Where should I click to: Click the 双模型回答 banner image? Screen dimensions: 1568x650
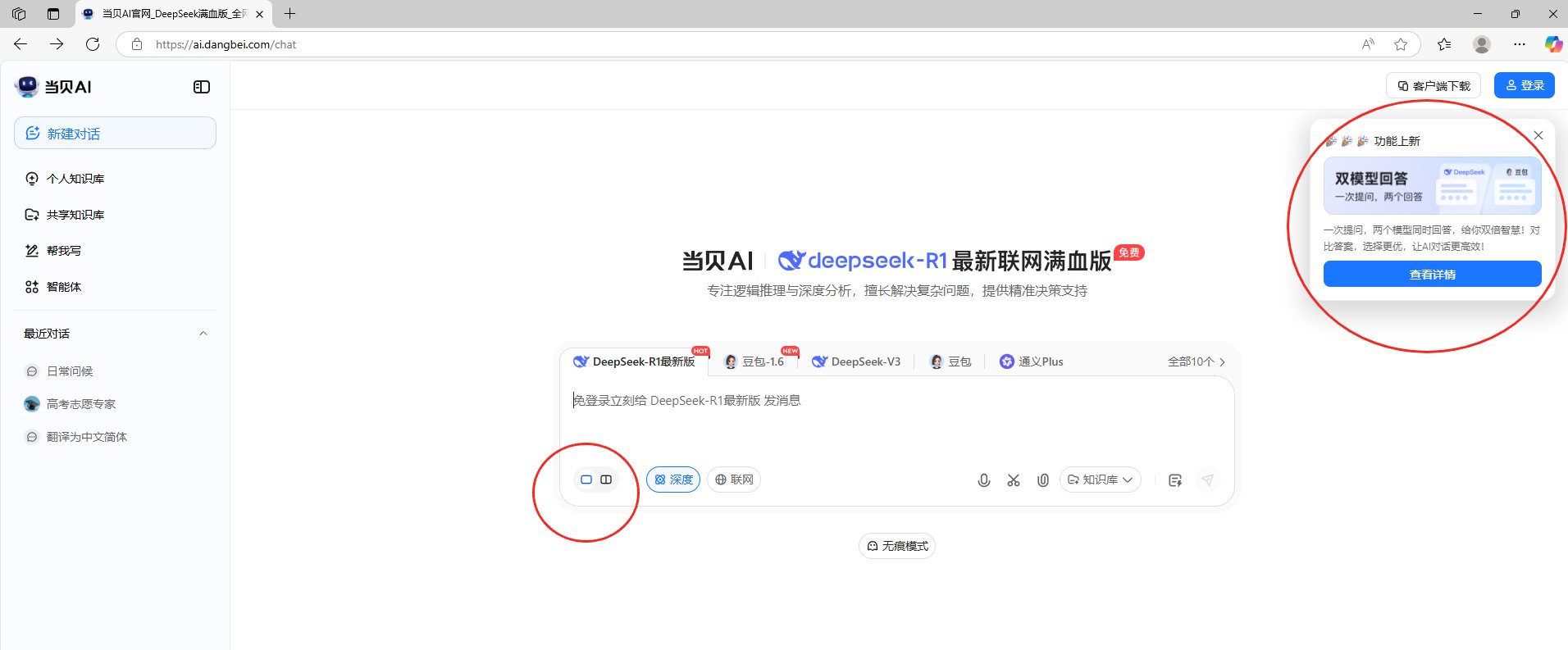click(1433, 186)
